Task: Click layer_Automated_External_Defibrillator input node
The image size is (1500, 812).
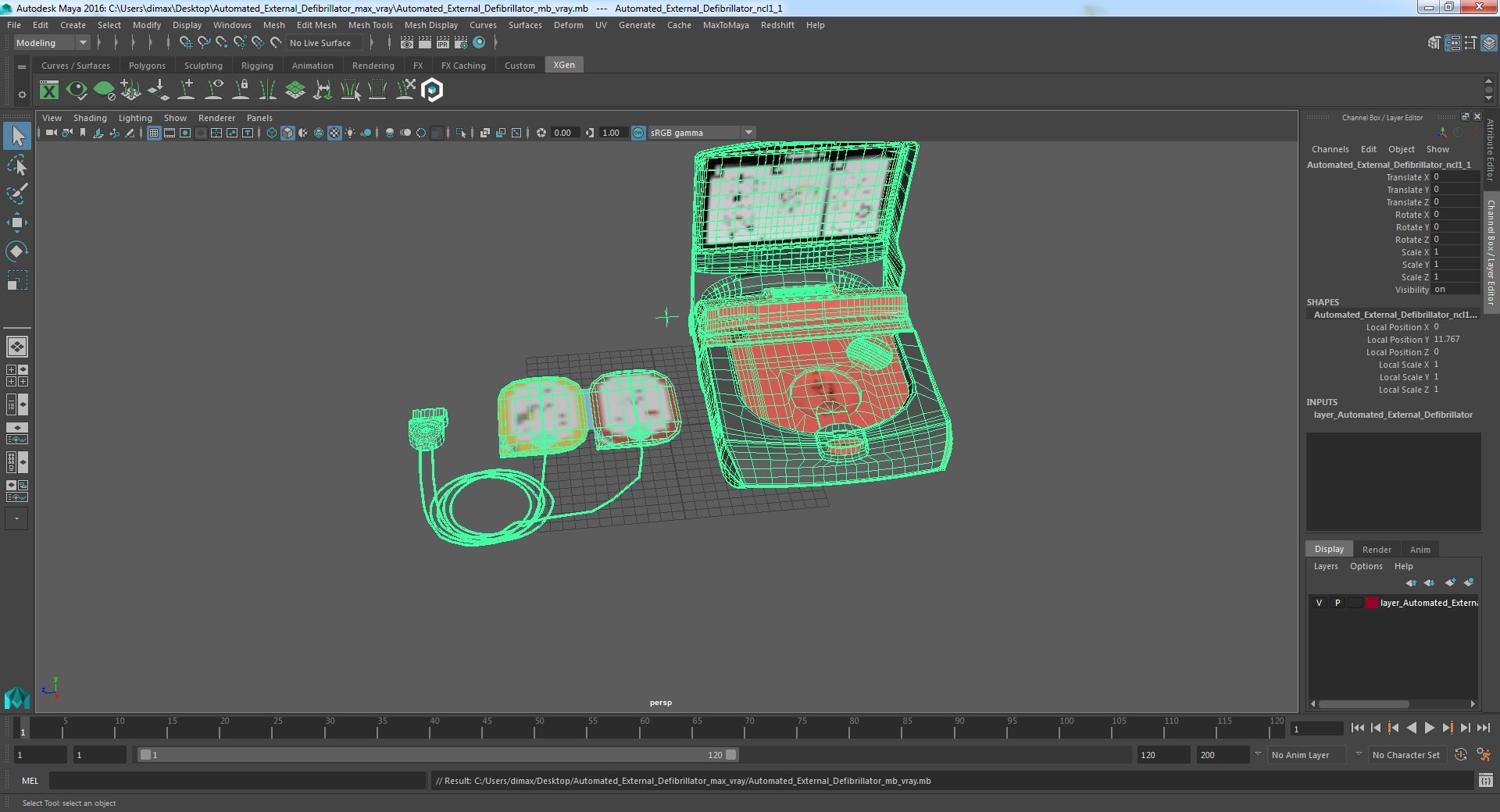Action: (x=1393, y=415)
